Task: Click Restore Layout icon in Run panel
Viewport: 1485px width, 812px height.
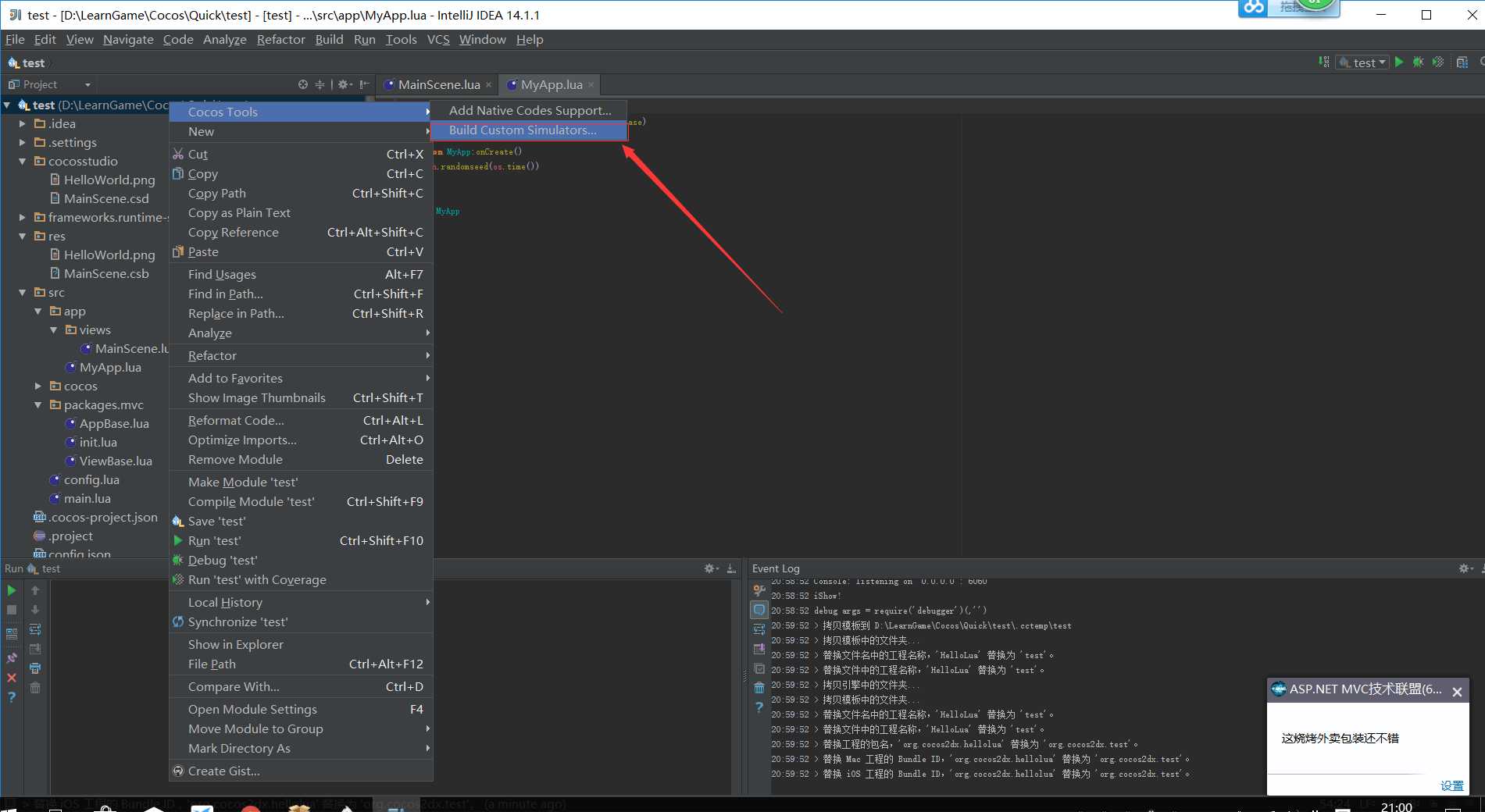Action: pyautogui.click(x=12, y=634)
